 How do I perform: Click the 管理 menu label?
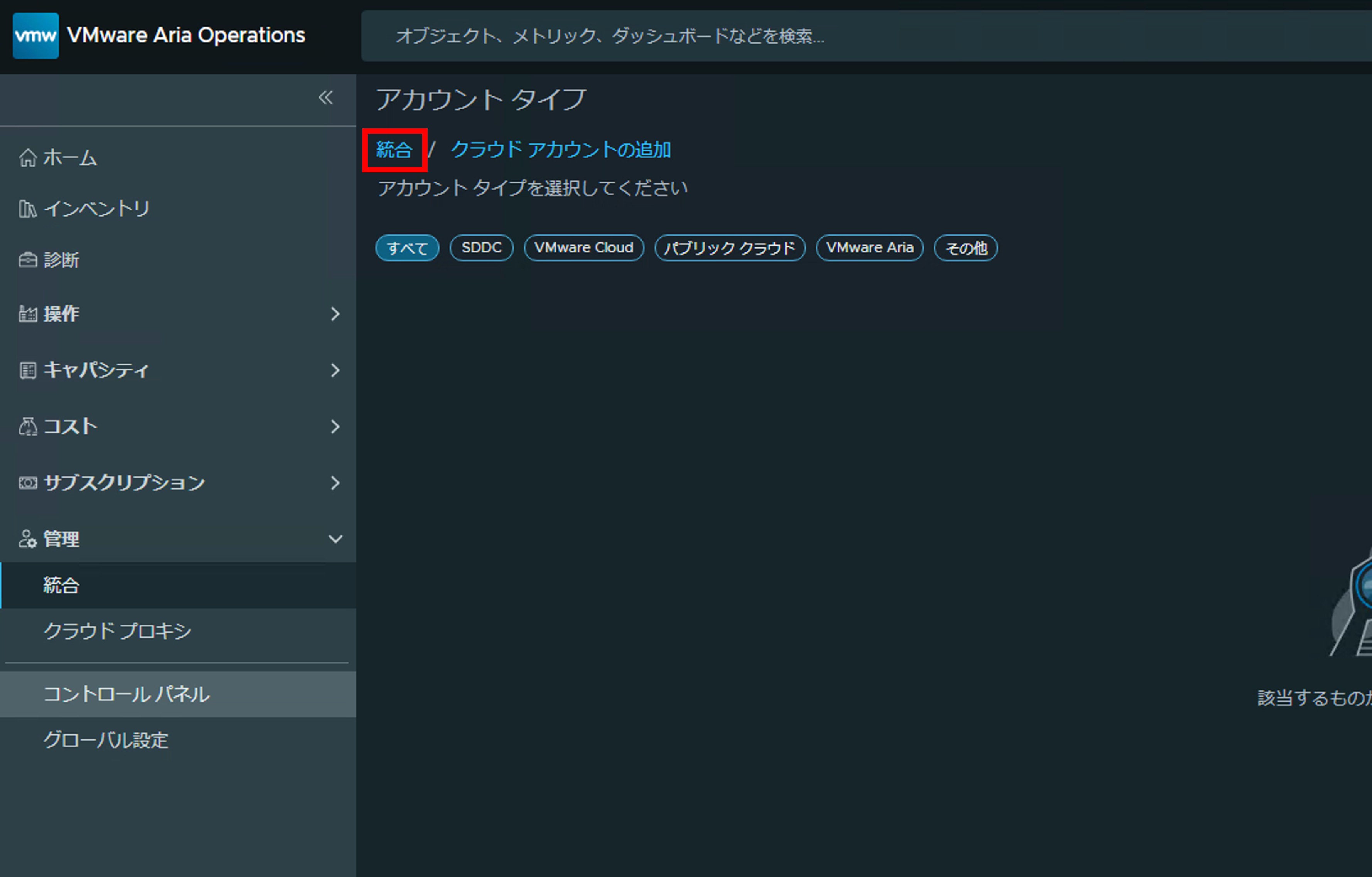[62, 539]
